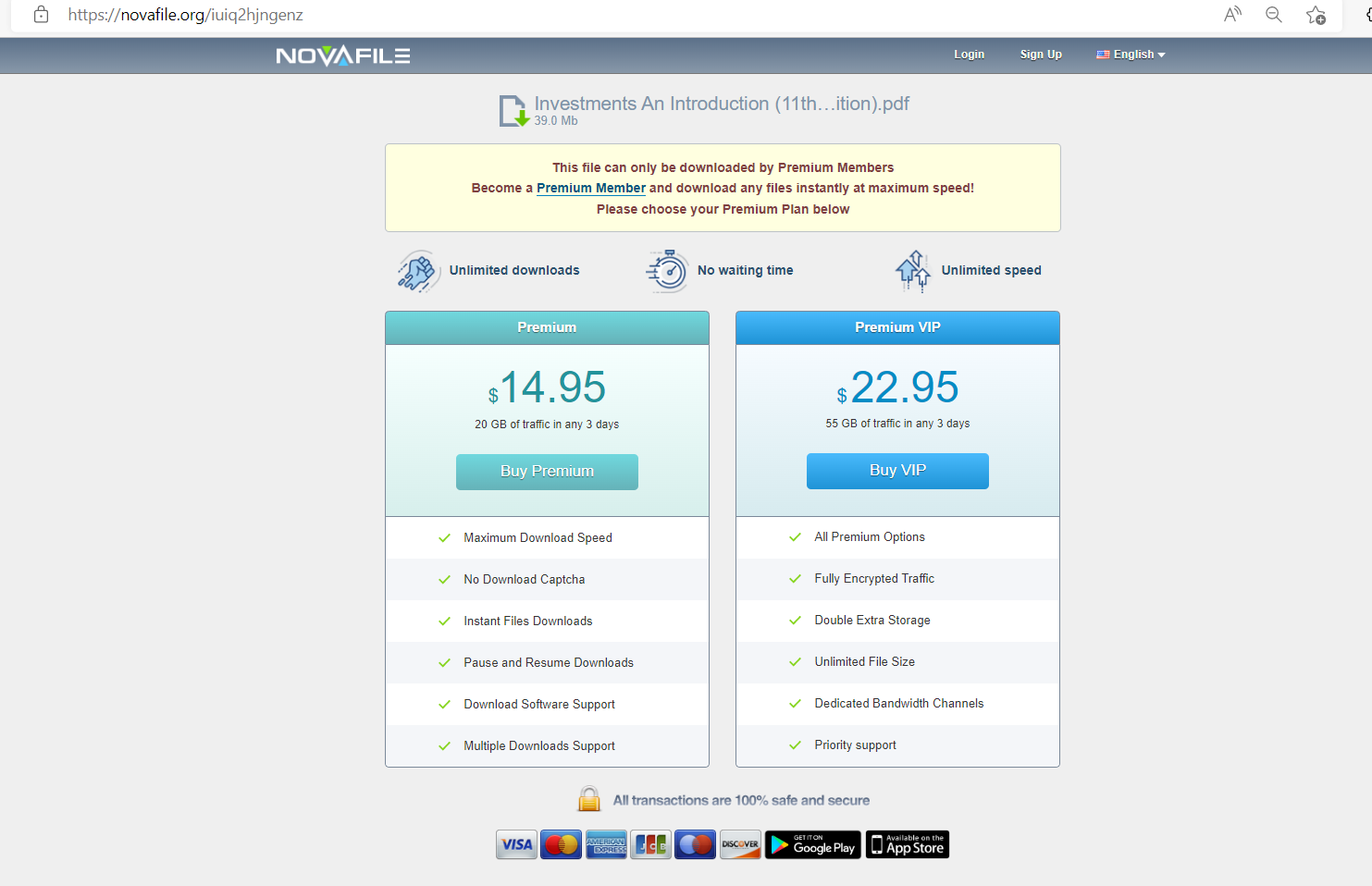
Task: Click the Double Extra Storage feature
Action: [x=872, y=621]
